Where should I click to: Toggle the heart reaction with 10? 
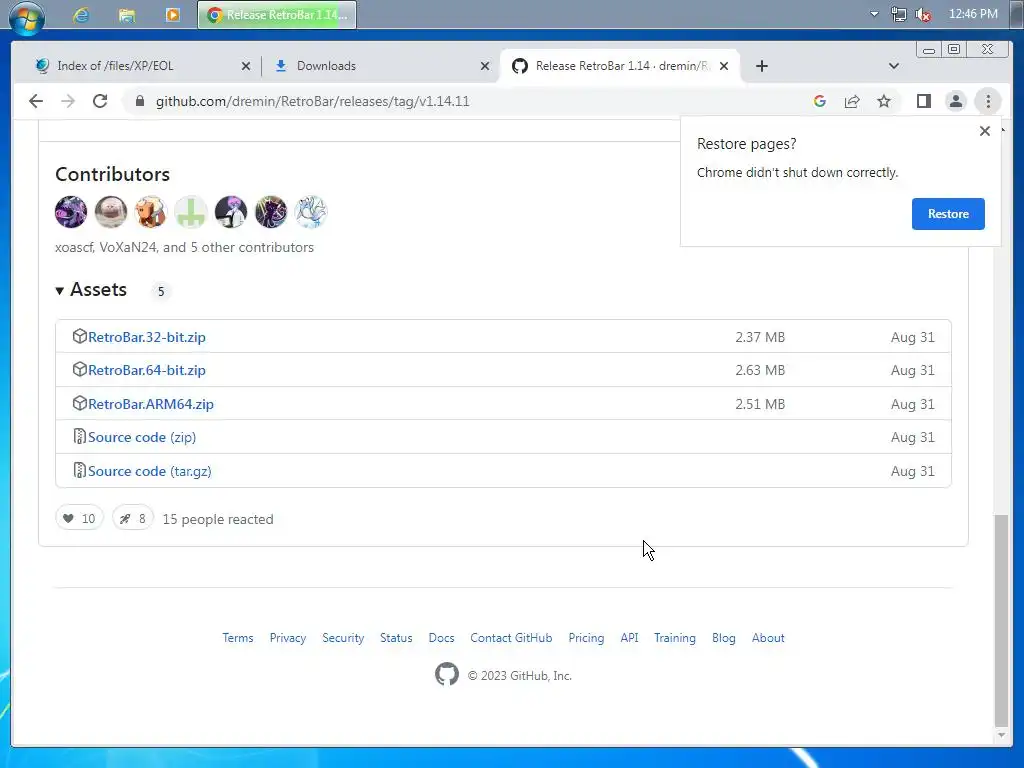point(79,519)
